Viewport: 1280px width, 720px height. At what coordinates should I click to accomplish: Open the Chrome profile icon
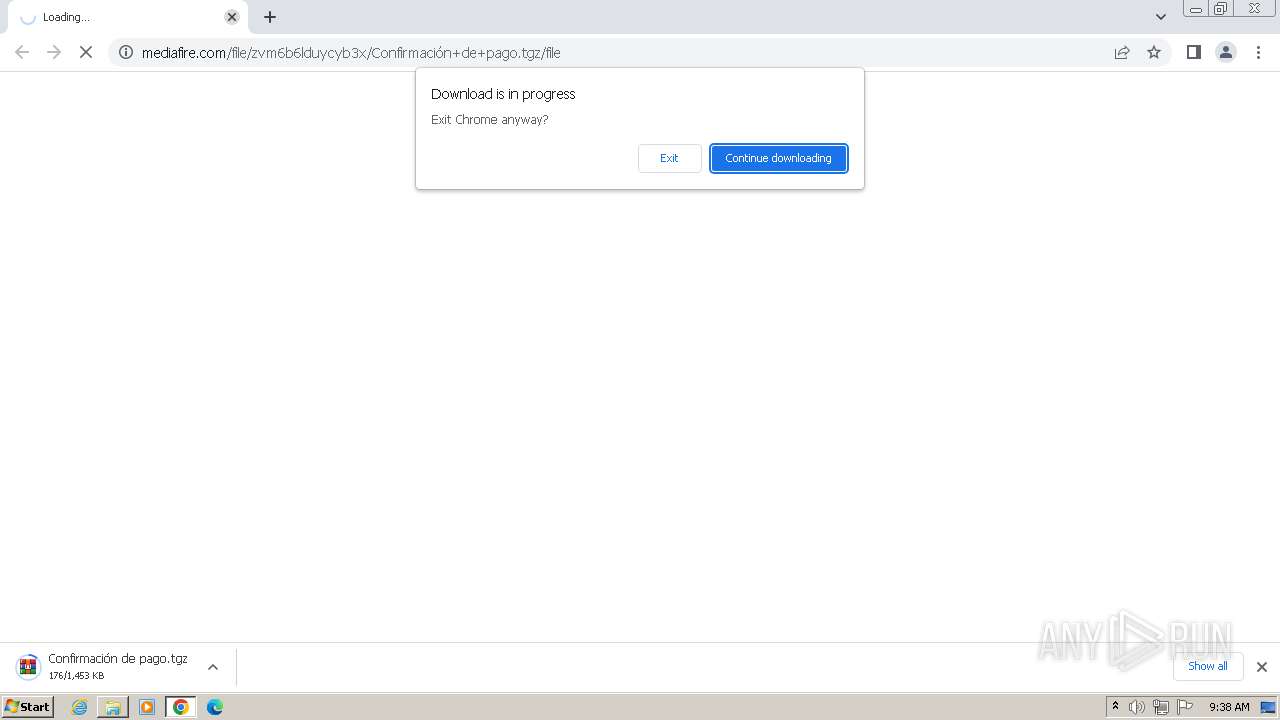click(x=1226, y=52)
